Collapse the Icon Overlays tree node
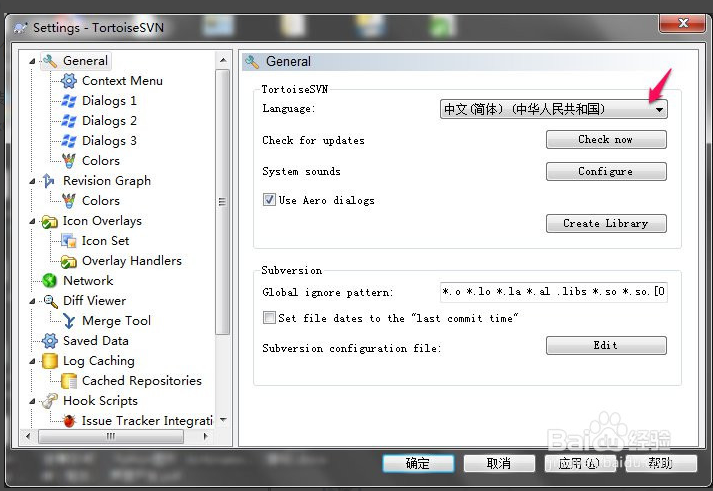 32,221
